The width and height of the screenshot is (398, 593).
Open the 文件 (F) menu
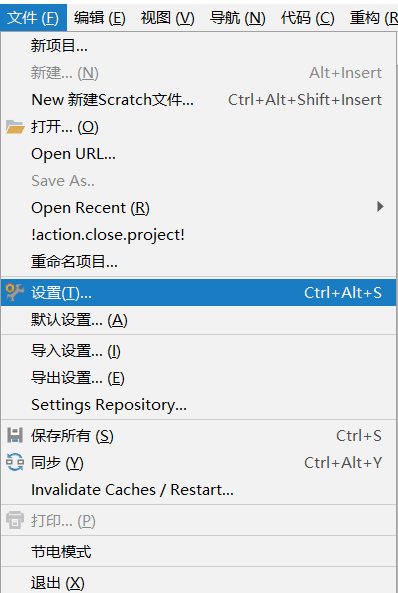click(33, 18)
